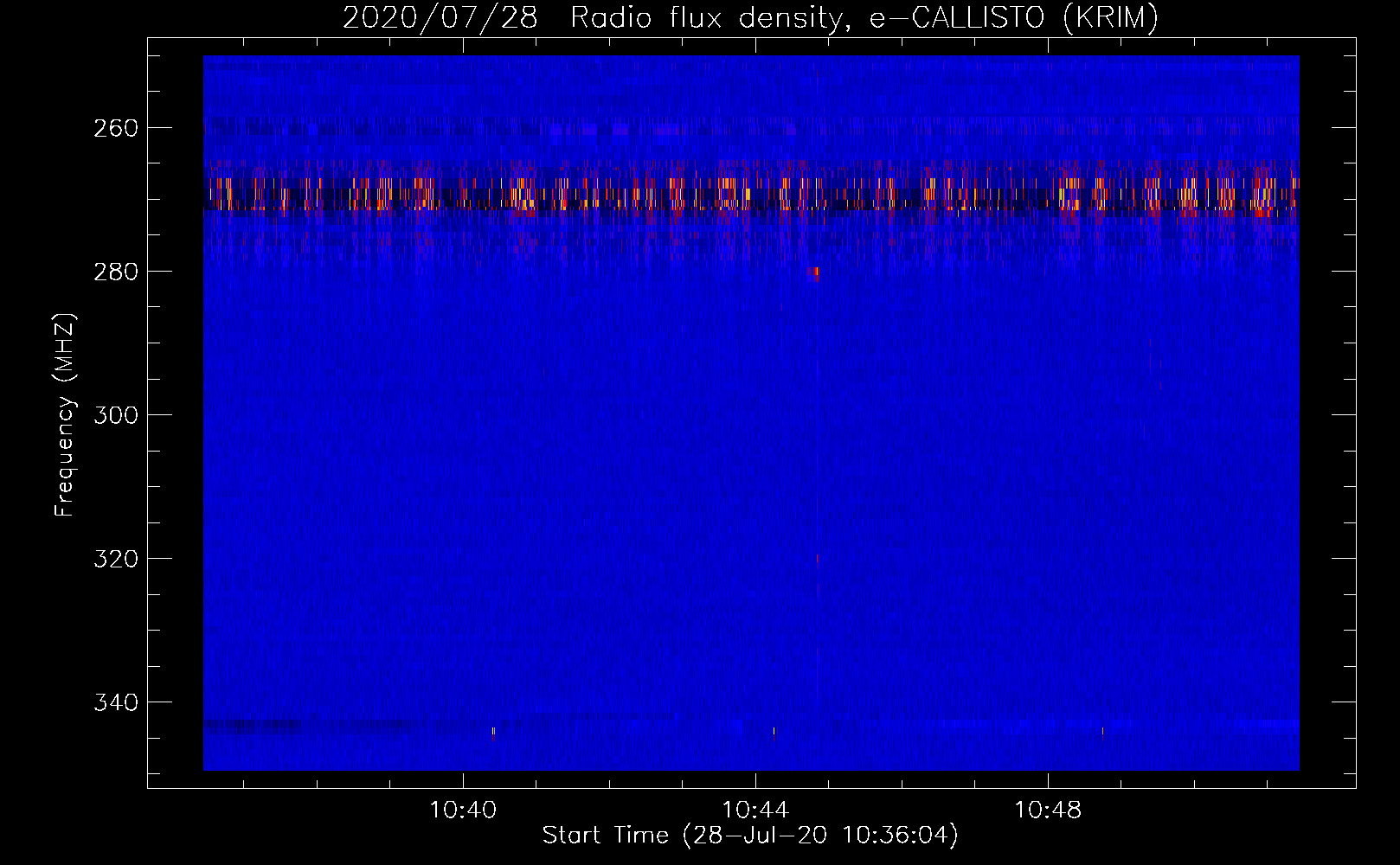Click the plot title "Radio flux density, e-CALLISTO (KRIM)"
The width and height of the screenshot is (1400, 865).
[864, 18]
